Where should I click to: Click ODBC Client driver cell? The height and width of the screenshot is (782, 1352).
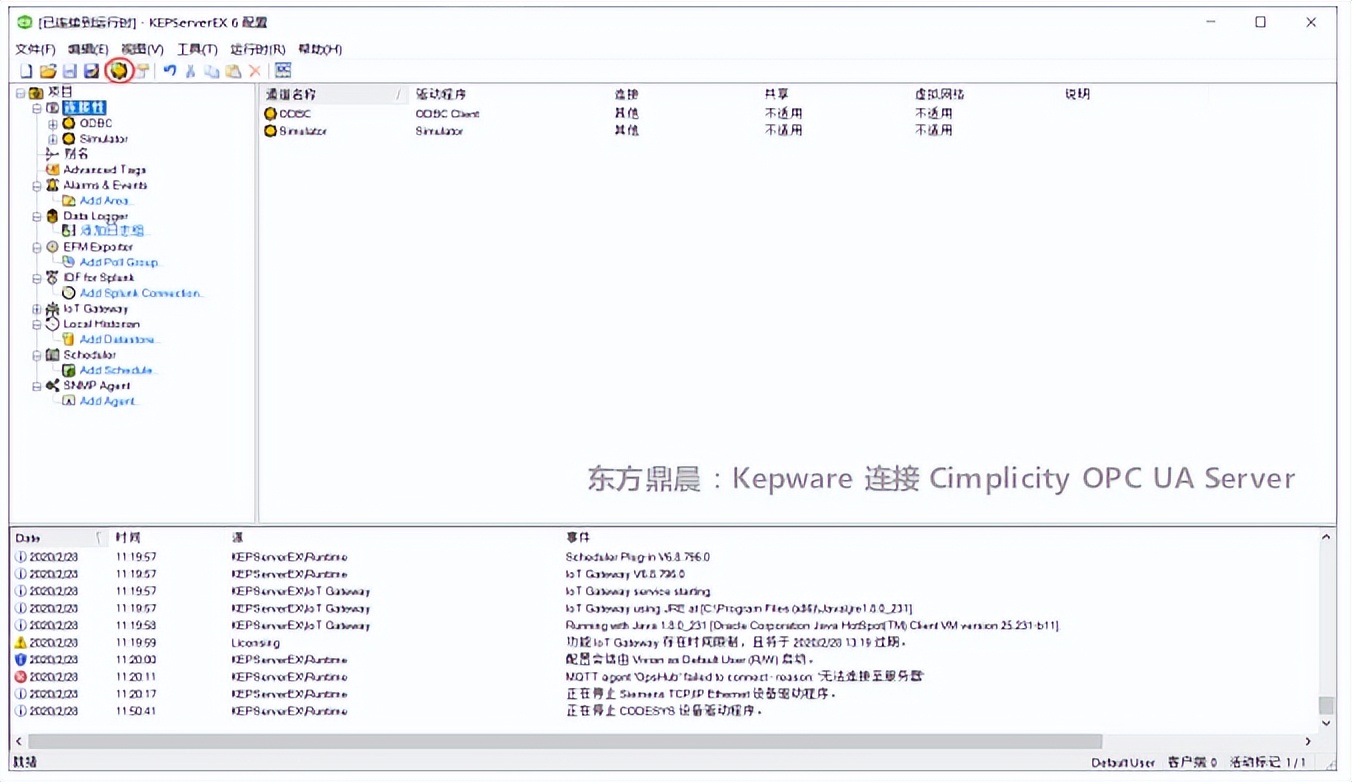click(x=447, y=114)
